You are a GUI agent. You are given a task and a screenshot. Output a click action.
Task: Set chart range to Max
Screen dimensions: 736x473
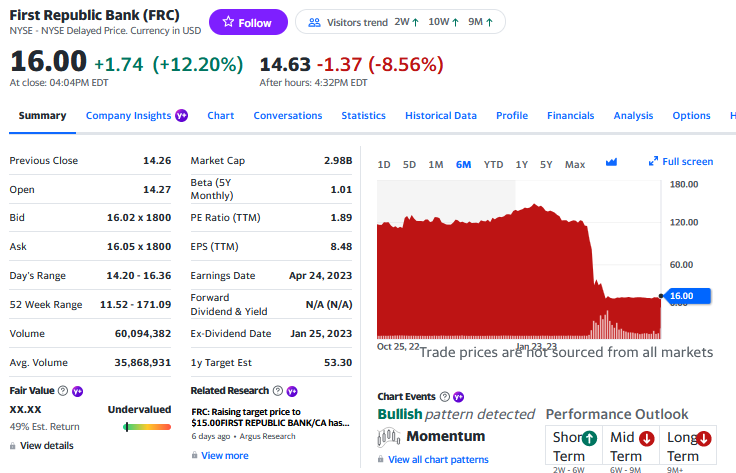[x=575, y=165]
